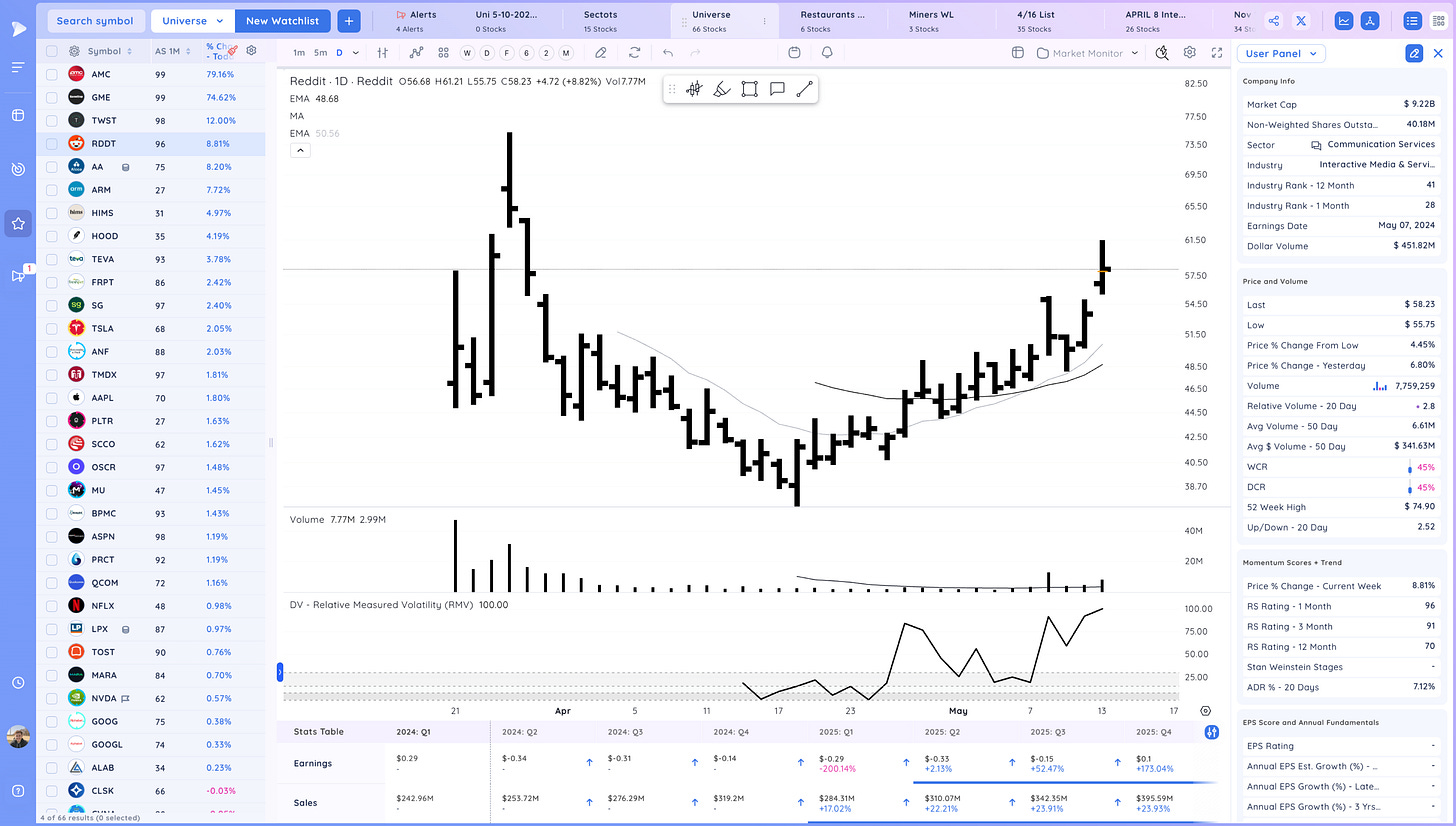Screen dimensions: 1456x826
Task: Open the user profile avatar
Action: [18, 738]
